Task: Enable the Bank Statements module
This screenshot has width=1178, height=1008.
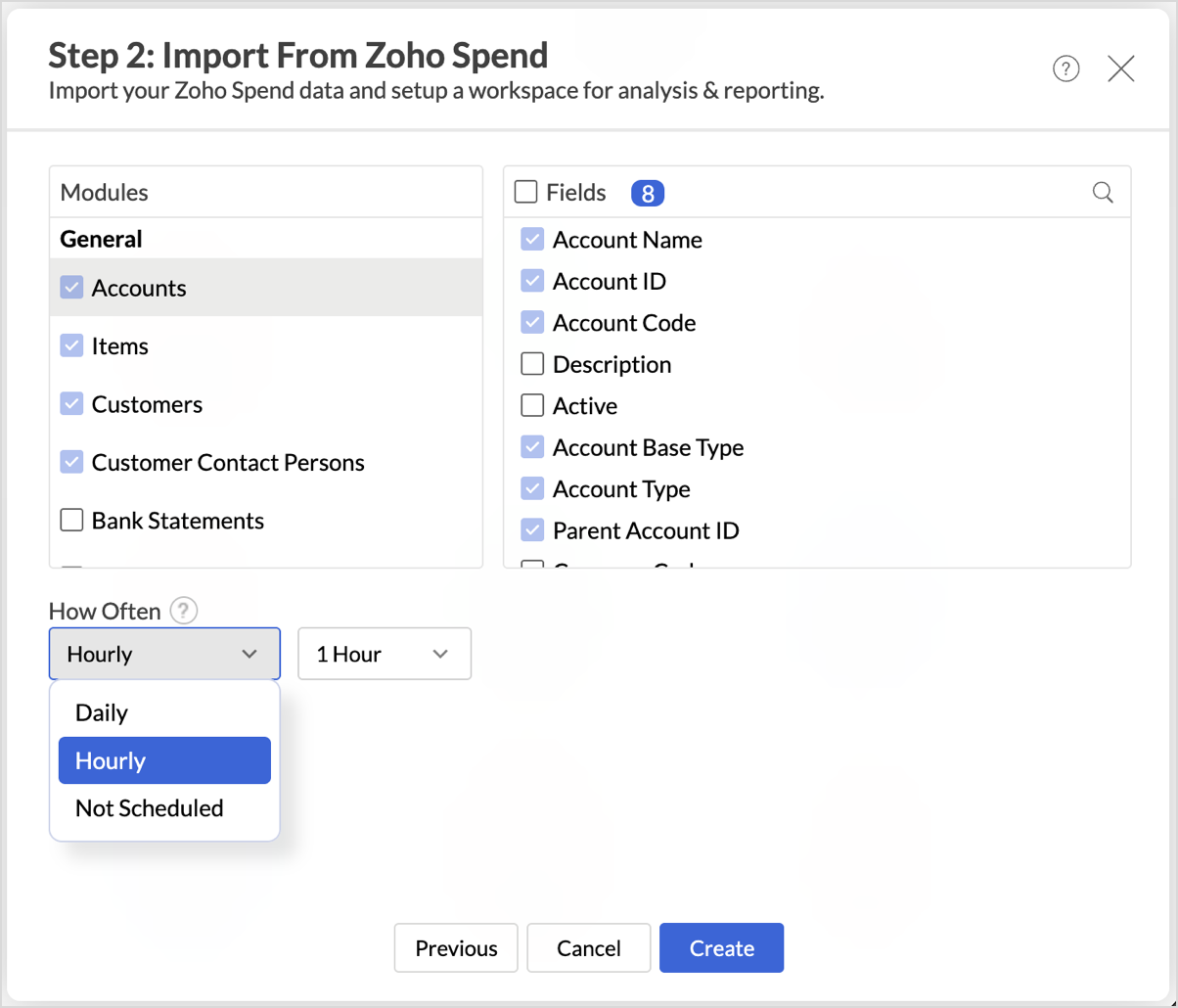Action: click(x=71, y=521)
